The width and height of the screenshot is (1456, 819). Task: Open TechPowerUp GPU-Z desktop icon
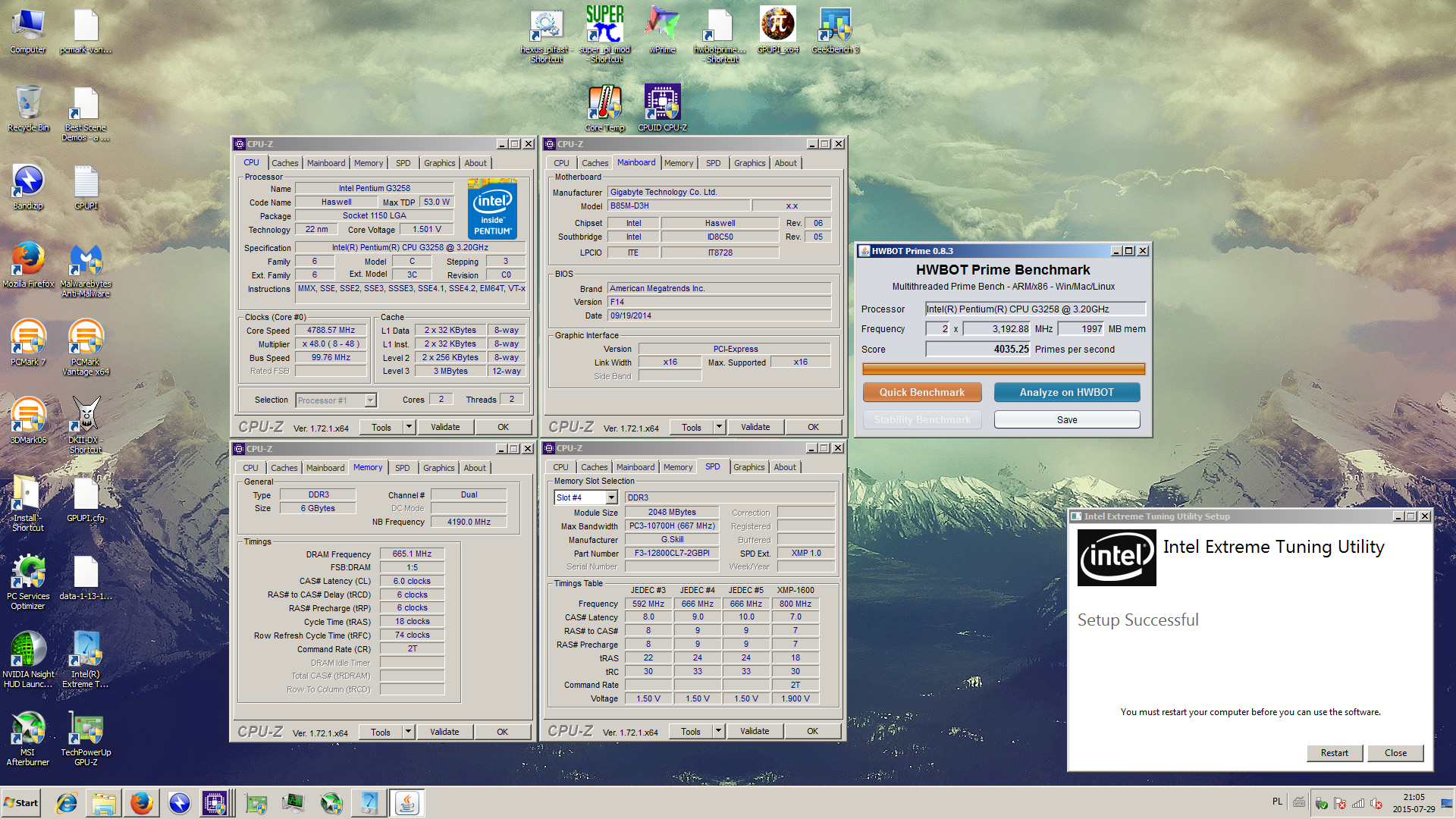coord(86,738)
